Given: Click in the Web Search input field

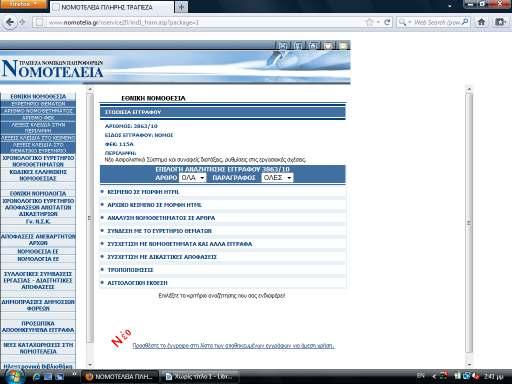Looking at the screenshot, I should (x=437, y=22).
